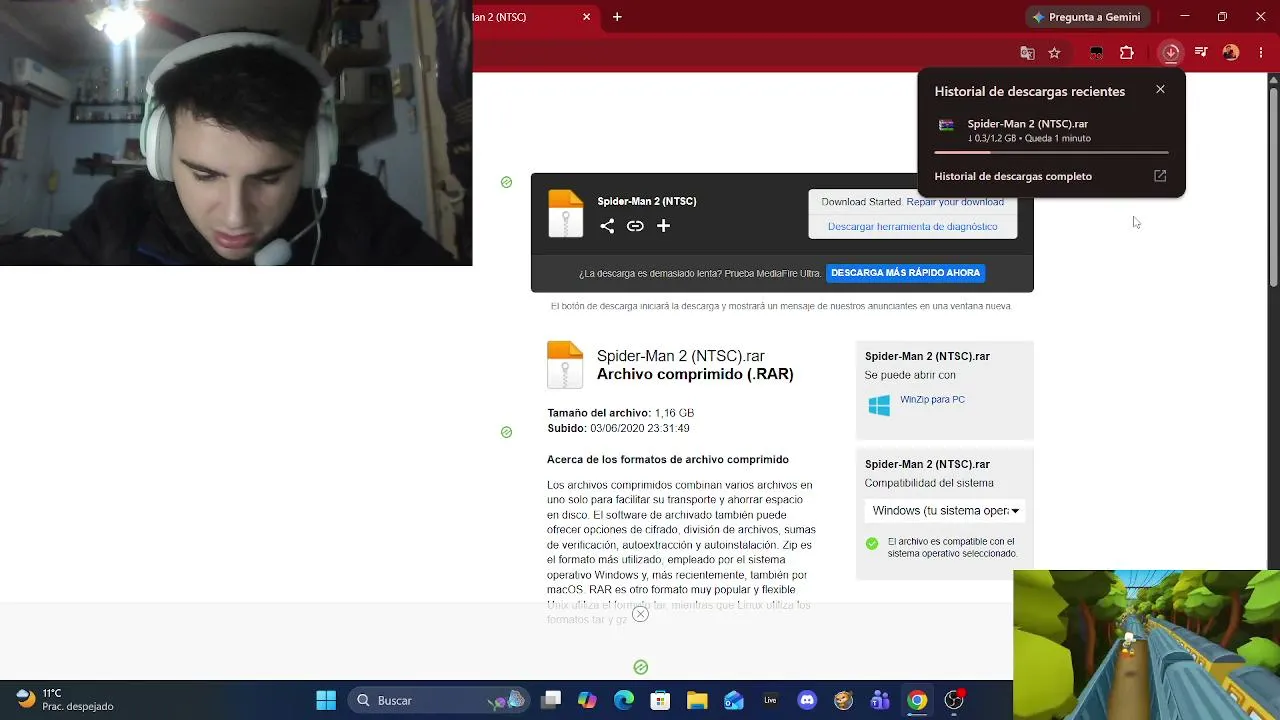
Task: Open Outlook from the taskbar
Action: click(734, 700)
